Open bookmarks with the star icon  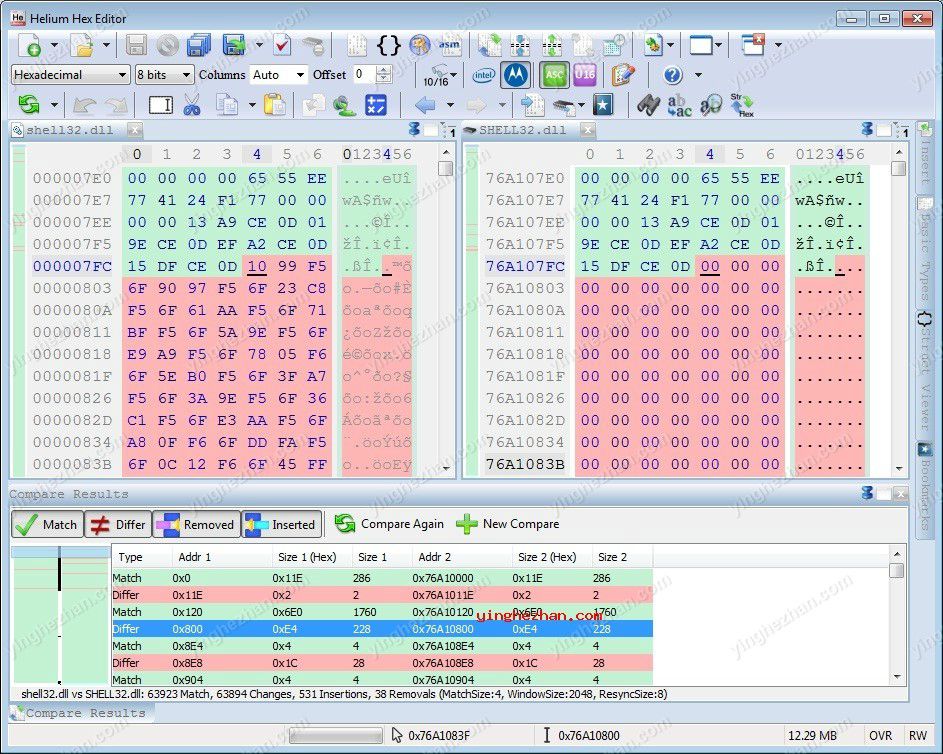tap(603, 105)
